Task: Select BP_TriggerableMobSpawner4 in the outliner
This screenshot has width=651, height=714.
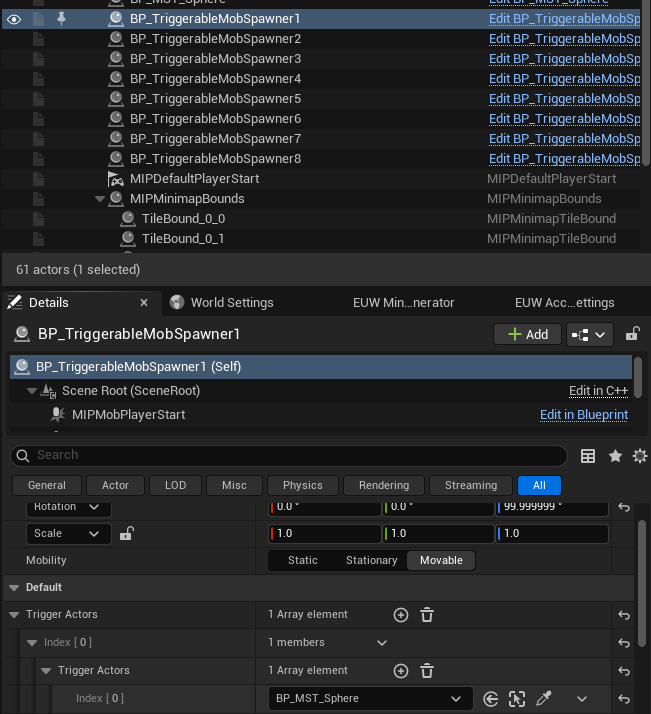Action: pos(215,79)
